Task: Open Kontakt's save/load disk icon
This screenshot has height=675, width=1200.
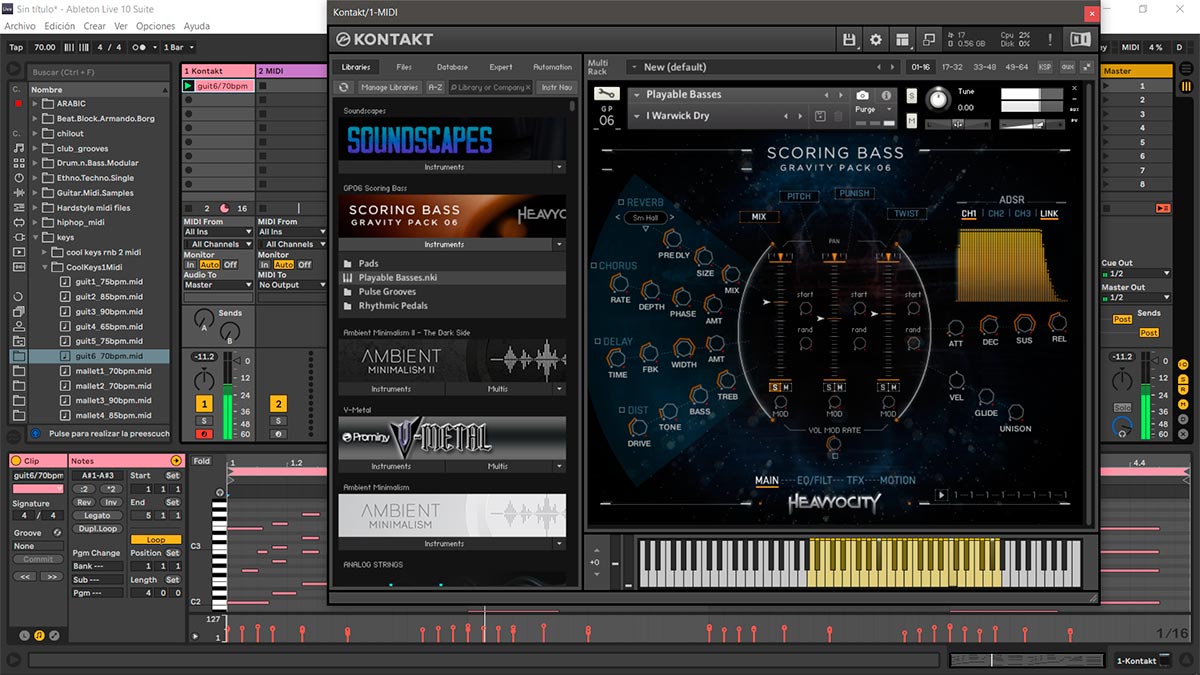Action: [849, 39]
